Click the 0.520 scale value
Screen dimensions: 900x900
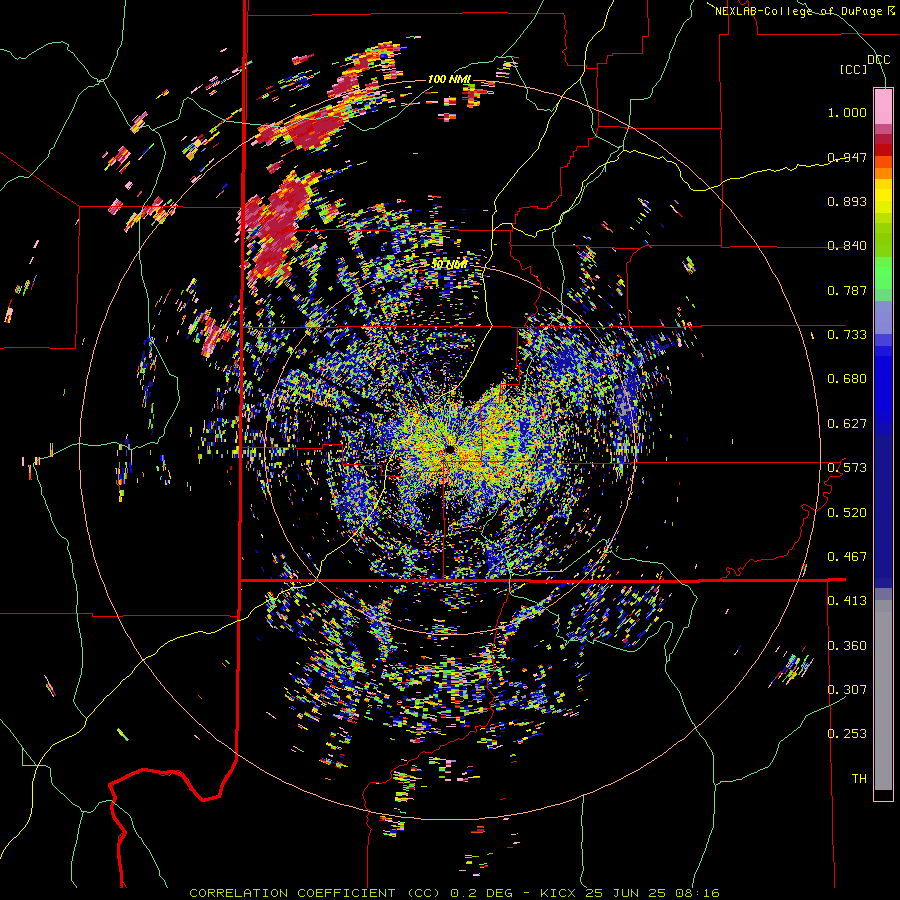(847, 513)
